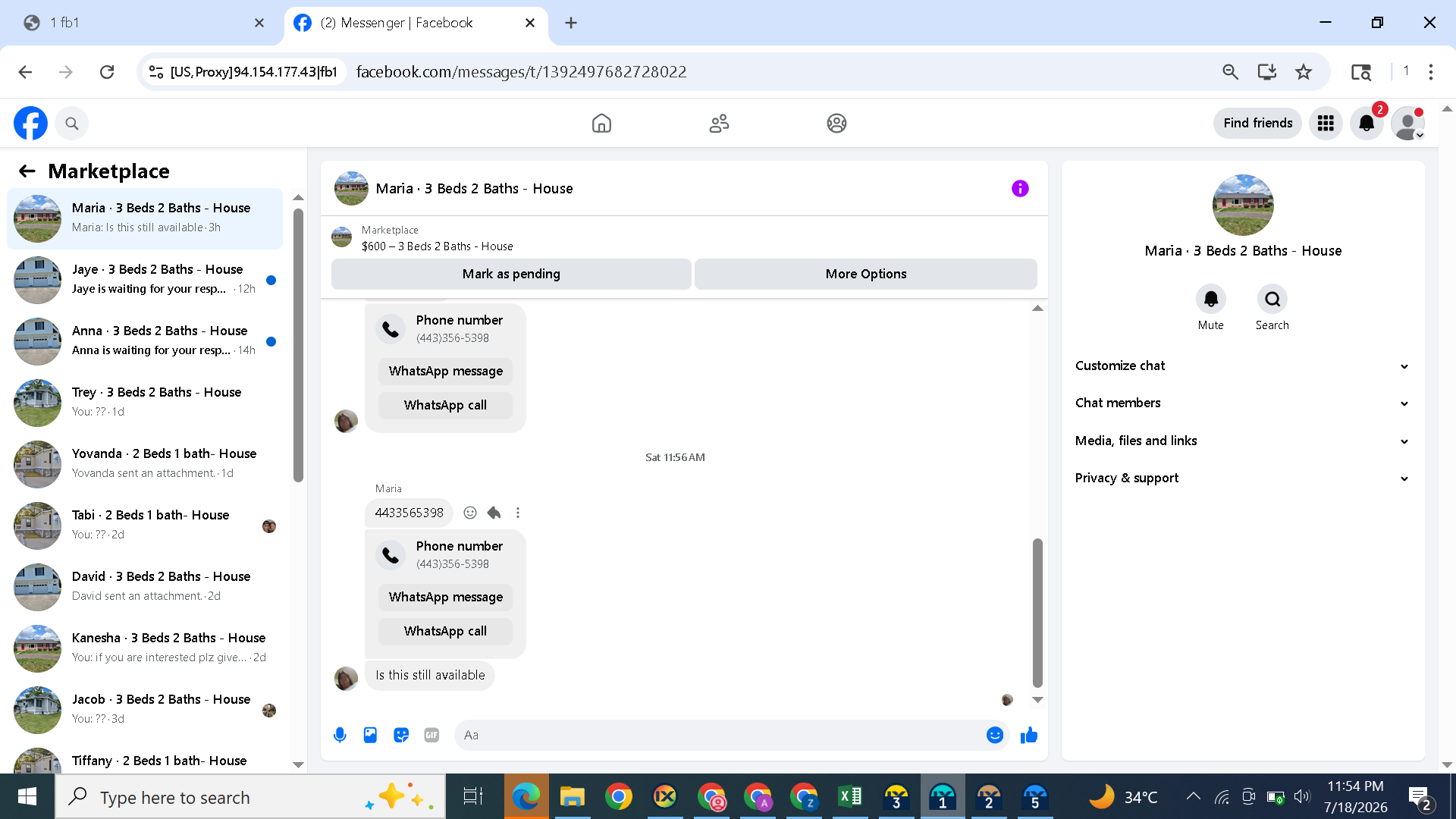Open a new browser tab

(571, 23)
